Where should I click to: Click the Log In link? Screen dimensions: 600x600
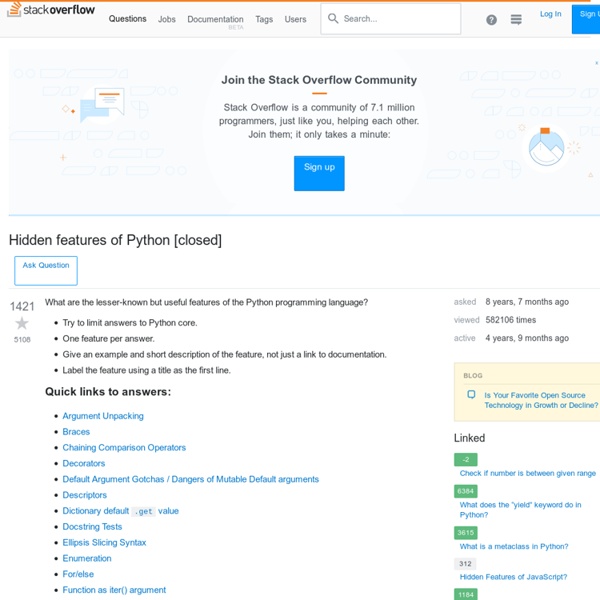click(550, 14)
